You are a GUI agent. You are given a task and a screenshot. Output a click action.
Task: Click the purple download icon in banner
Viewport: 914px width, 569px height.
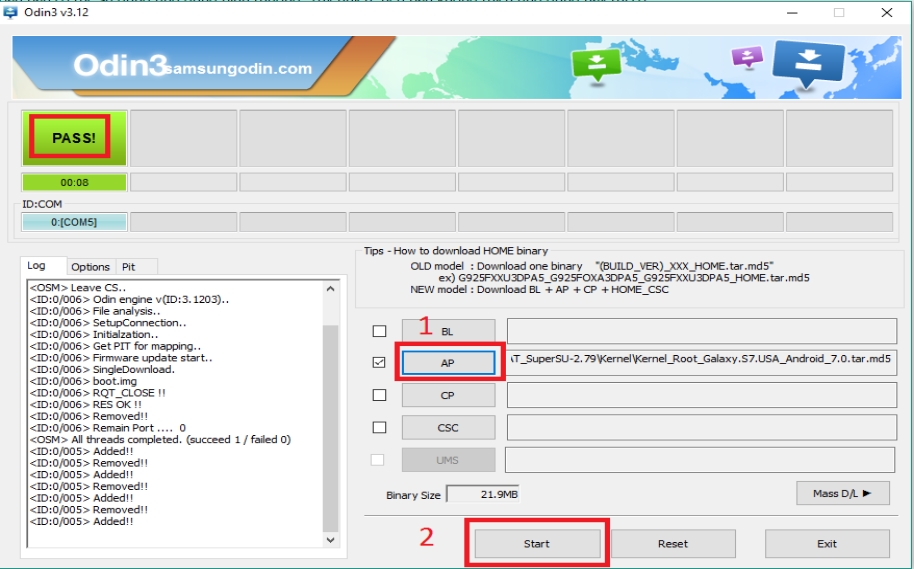point(747,57)
